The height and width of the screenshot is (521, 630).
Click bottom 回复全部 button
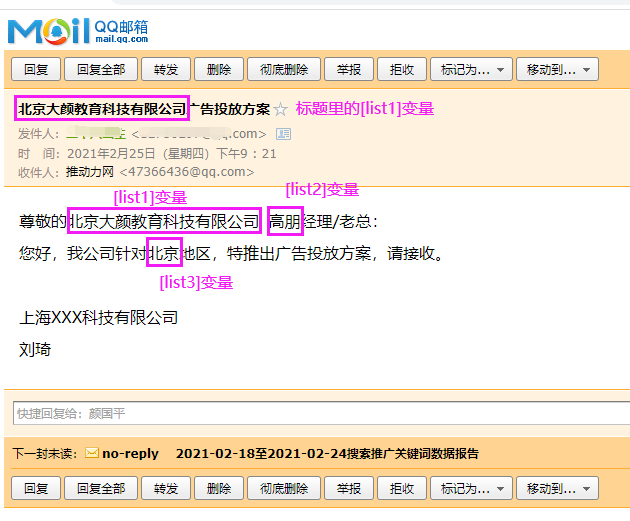101,488
